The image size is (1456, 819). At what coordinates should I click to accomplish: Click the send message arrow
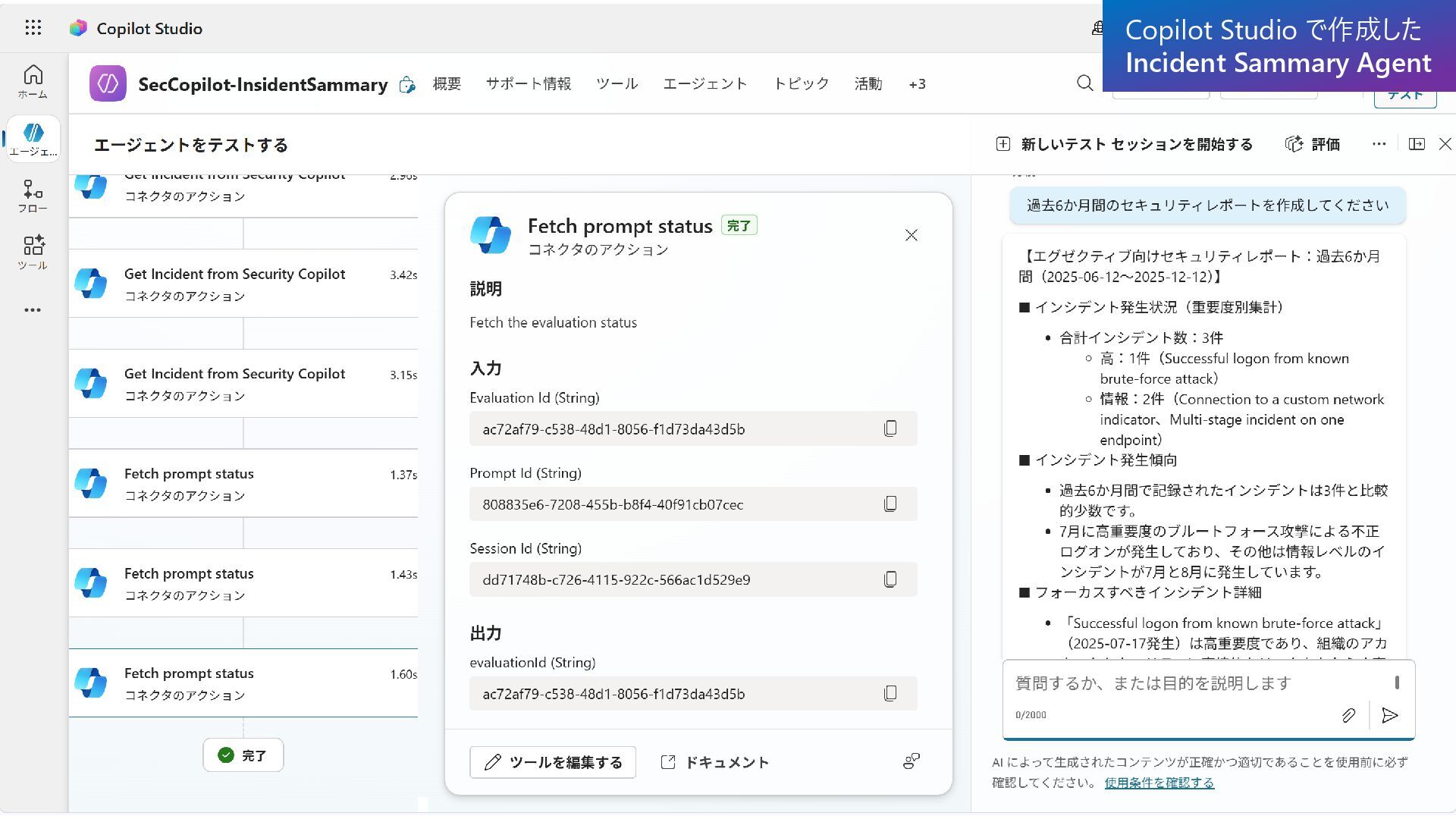pyautogui.click(x=1389, y=715)
